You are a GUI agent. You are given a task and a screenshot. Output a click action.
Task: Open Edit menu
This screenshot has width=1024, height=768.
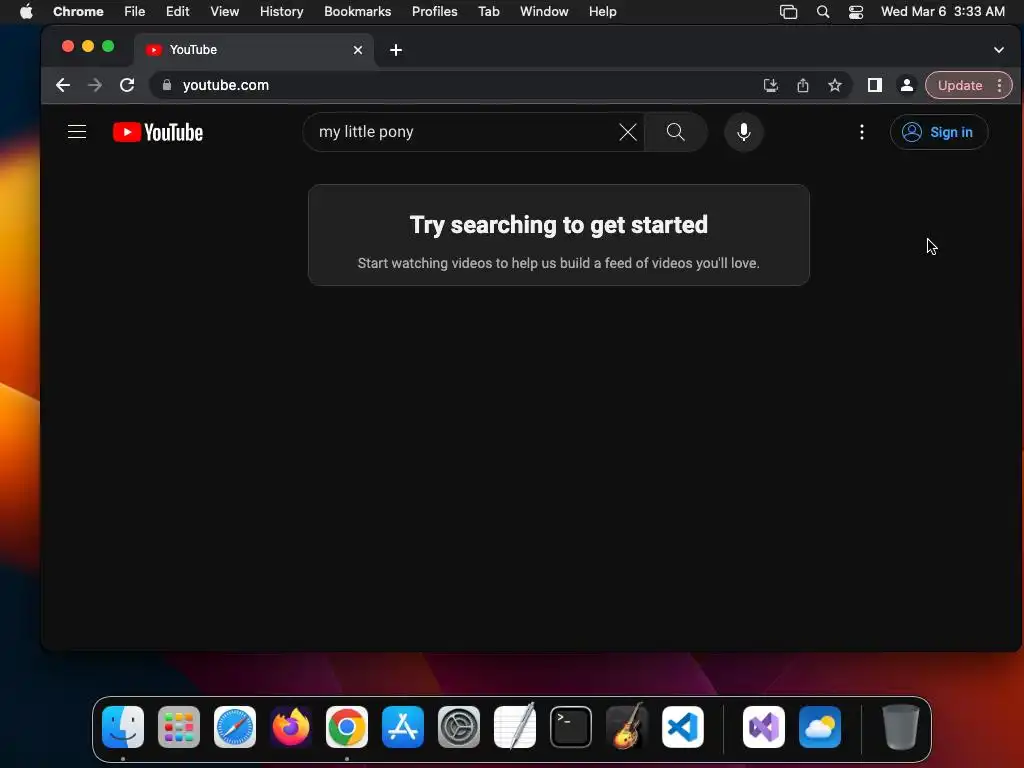point(177,11)
